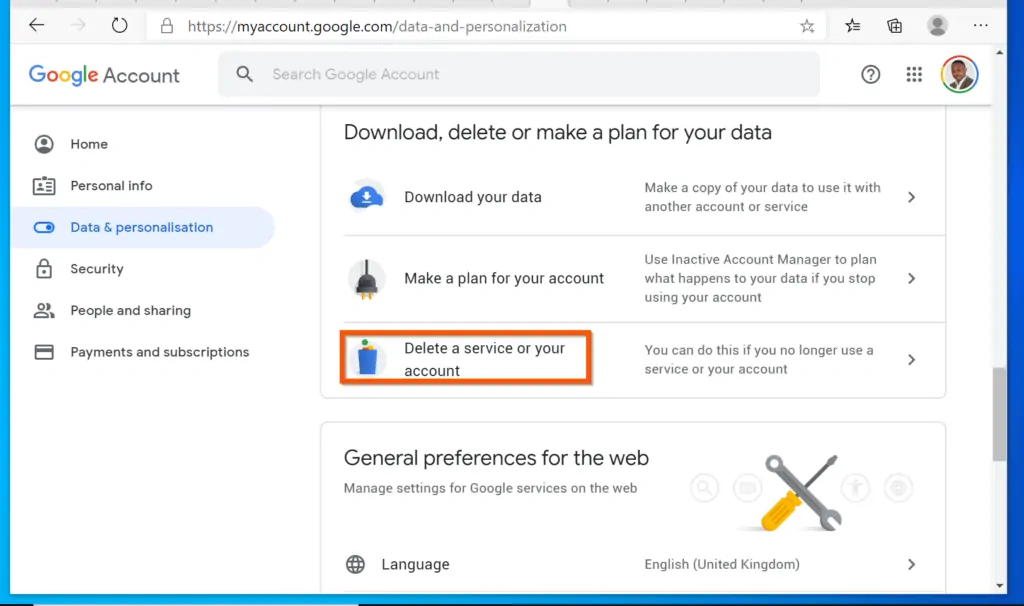Open the Security padlock icon

[43, 268]
